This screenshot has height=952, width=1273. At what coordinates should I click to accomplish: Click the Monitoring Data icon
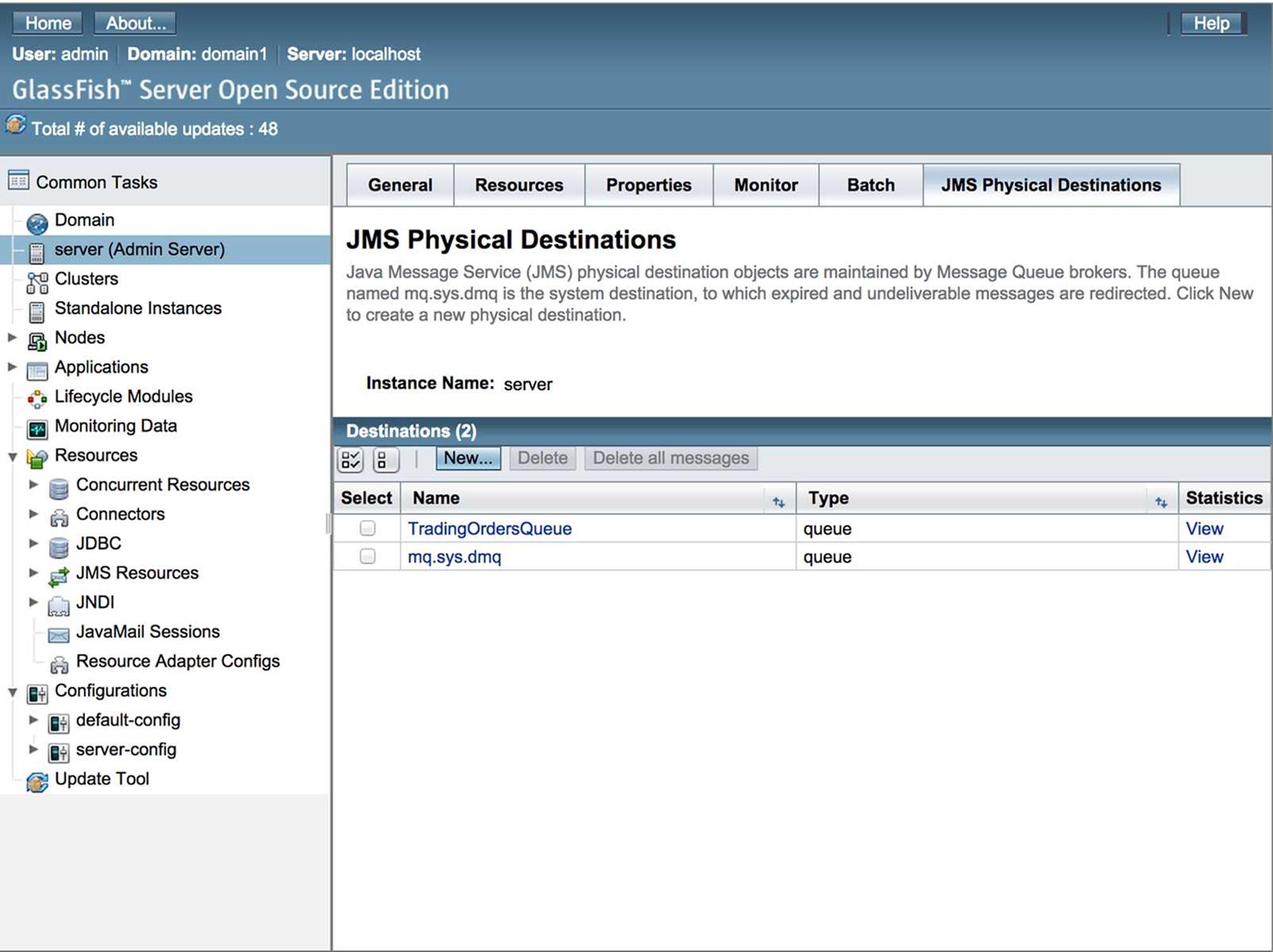[x=37, y=429]
